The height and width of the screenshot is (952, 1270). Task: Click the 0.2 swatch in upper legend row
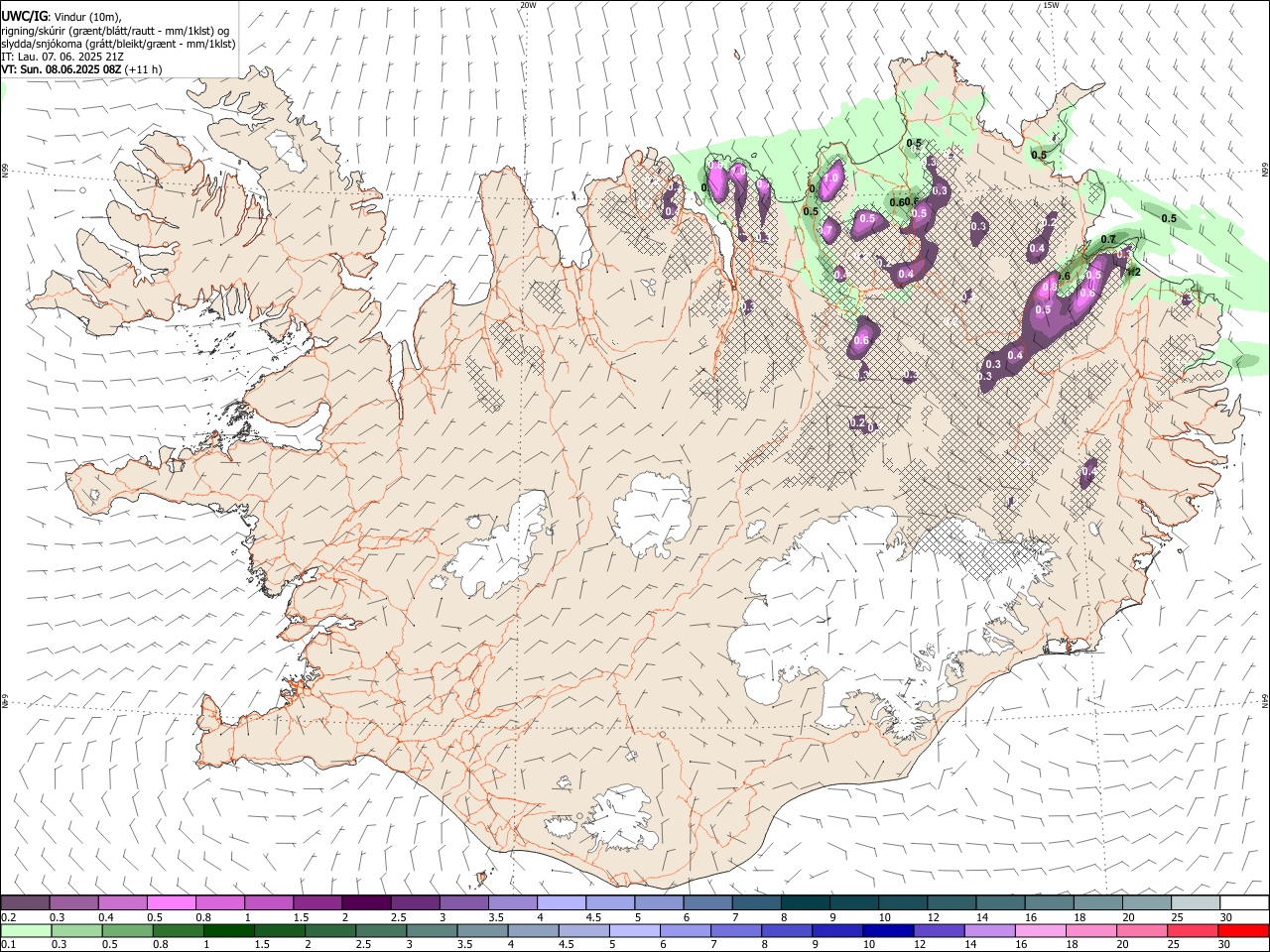click(26, 902)
